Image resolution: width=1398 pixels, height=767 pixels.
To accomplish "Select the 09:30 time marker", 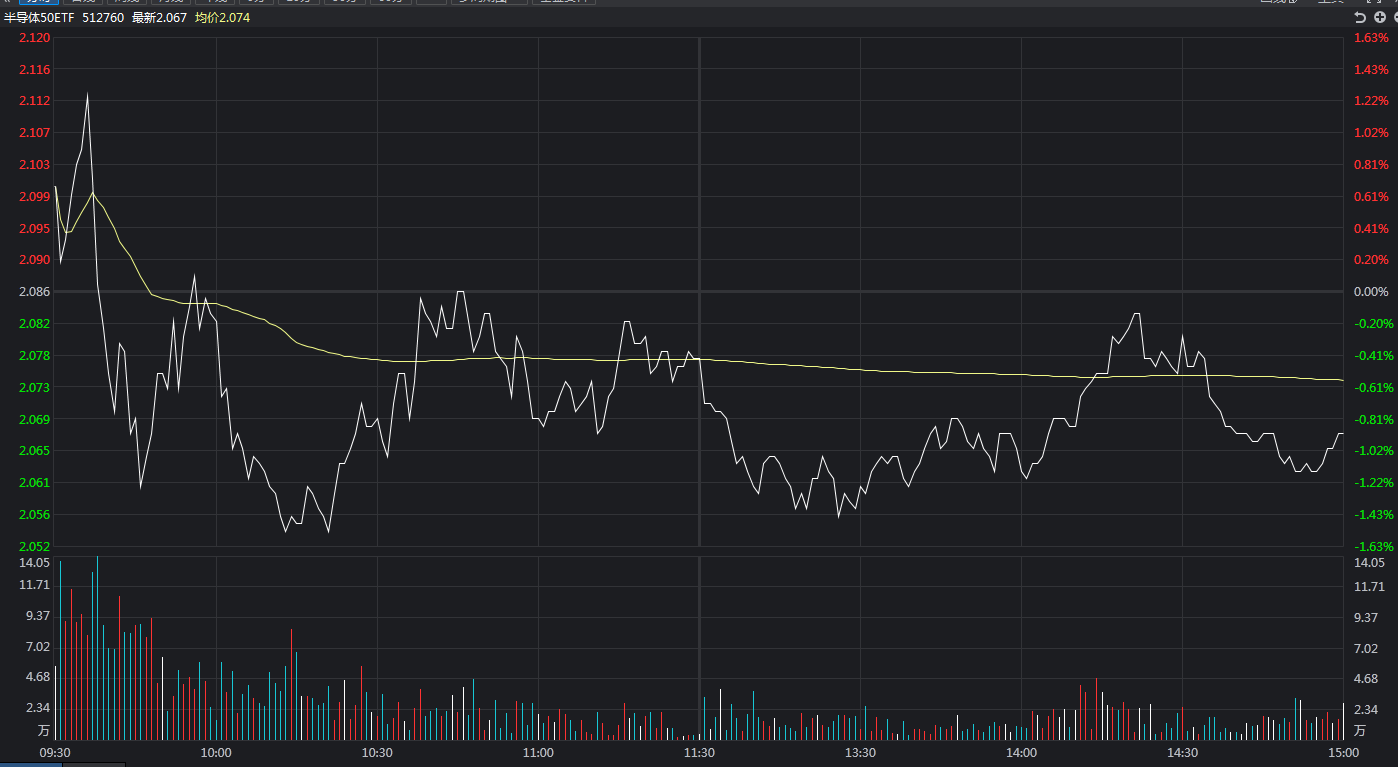I will coord(54,752).
